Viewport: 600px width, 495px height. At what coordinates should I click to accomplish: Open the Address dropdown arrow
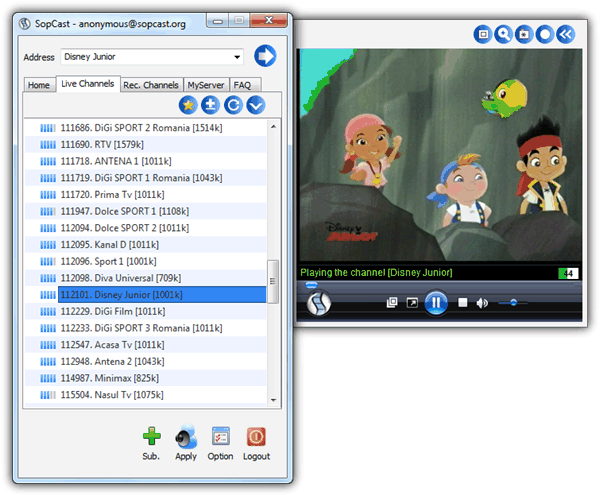click(x=237, y=57)
